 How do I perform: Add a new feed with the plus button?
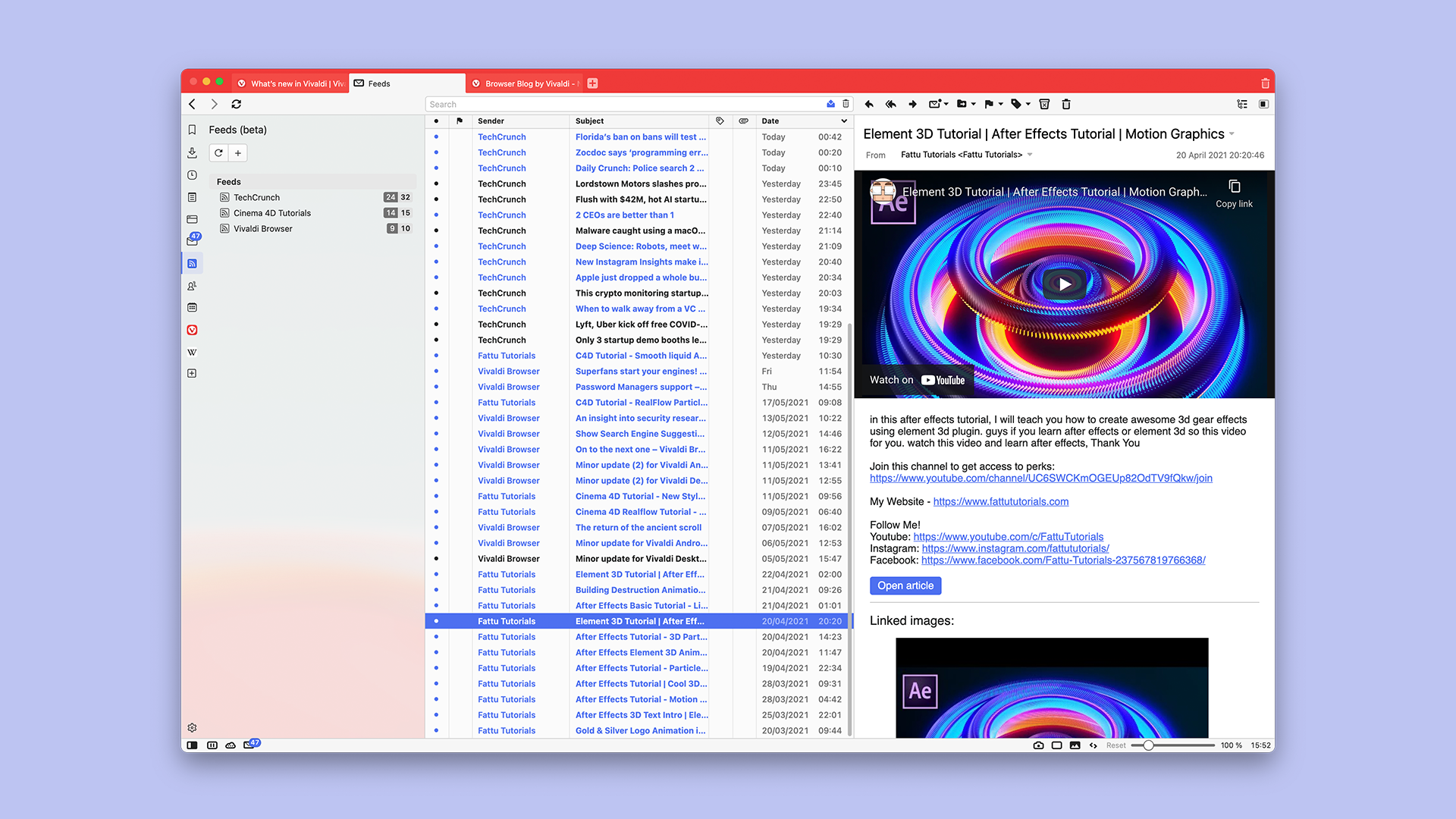pyautogui.click(x=238, y=152)
